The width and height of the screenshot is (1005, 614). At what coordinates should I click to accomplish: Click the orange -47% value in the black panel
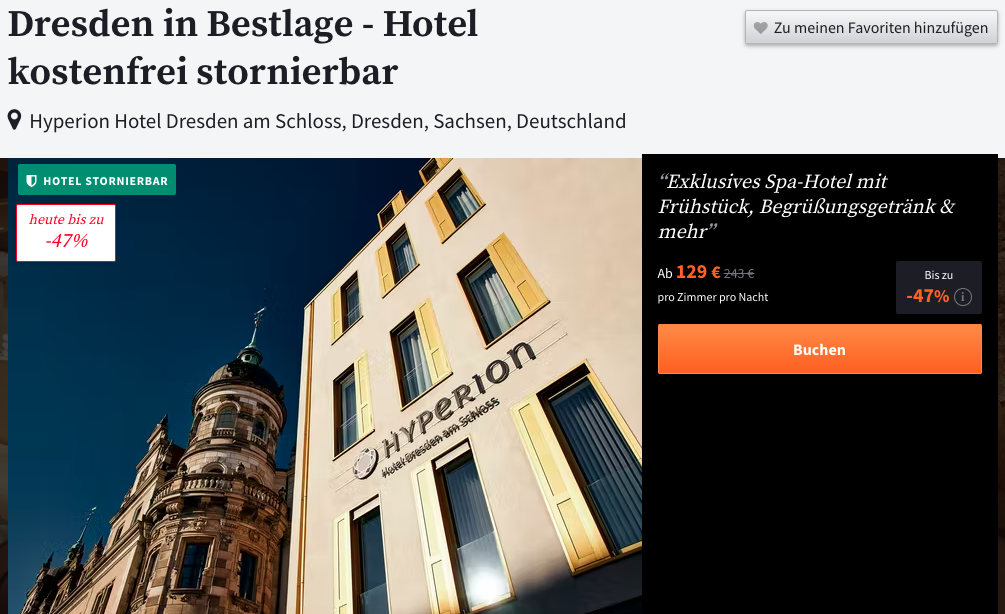click(x=927, y=296)
